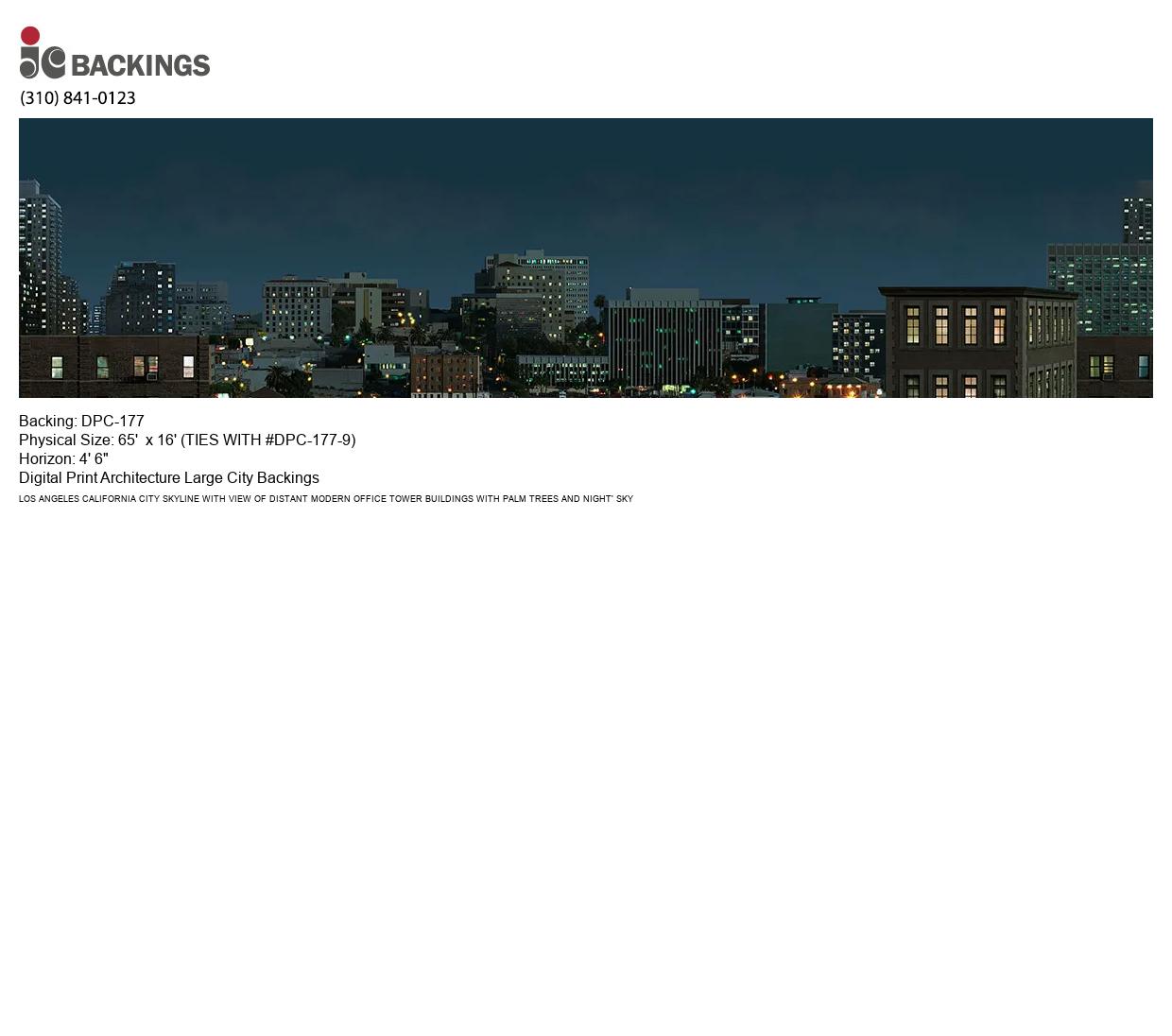Image resolution: width=1172 pixels, height=1036 pixels.
Task: Click the BACKINGS logo wordmark
Action: (141, 65)
